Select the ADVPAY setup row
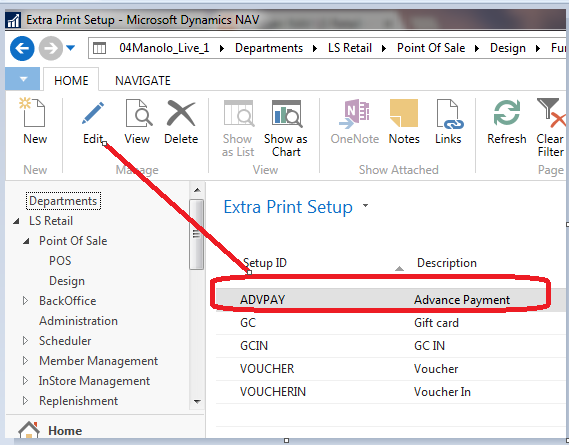Viewport: 569px width, 445px height. pyautogui.click(x=390, y=299)
